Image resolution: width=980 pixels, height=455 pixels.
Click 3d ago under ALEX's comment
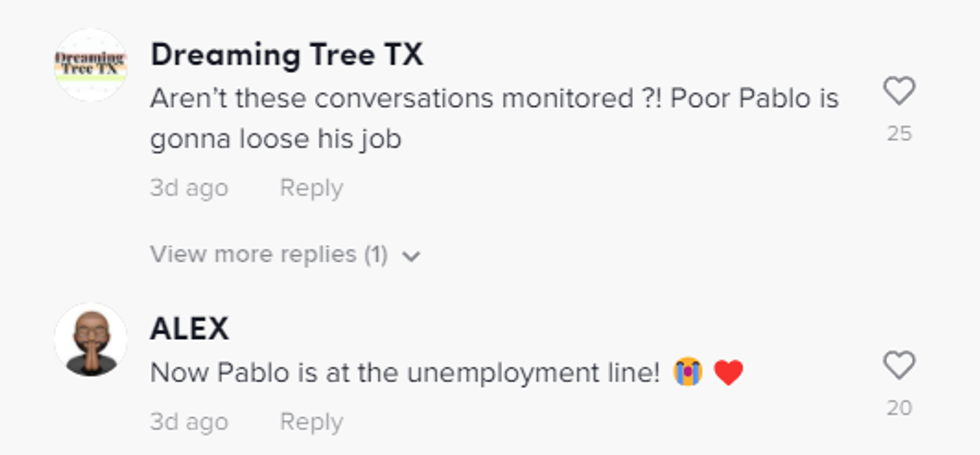[189, 422]
